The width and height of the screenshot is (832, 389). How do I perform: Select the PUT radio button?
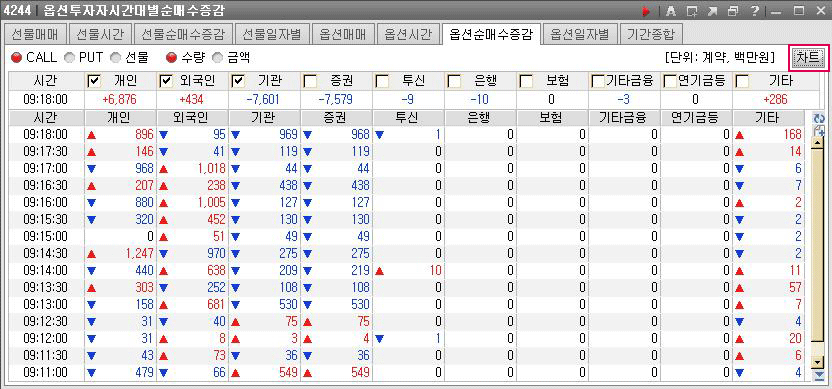click(x=69, y=57)
